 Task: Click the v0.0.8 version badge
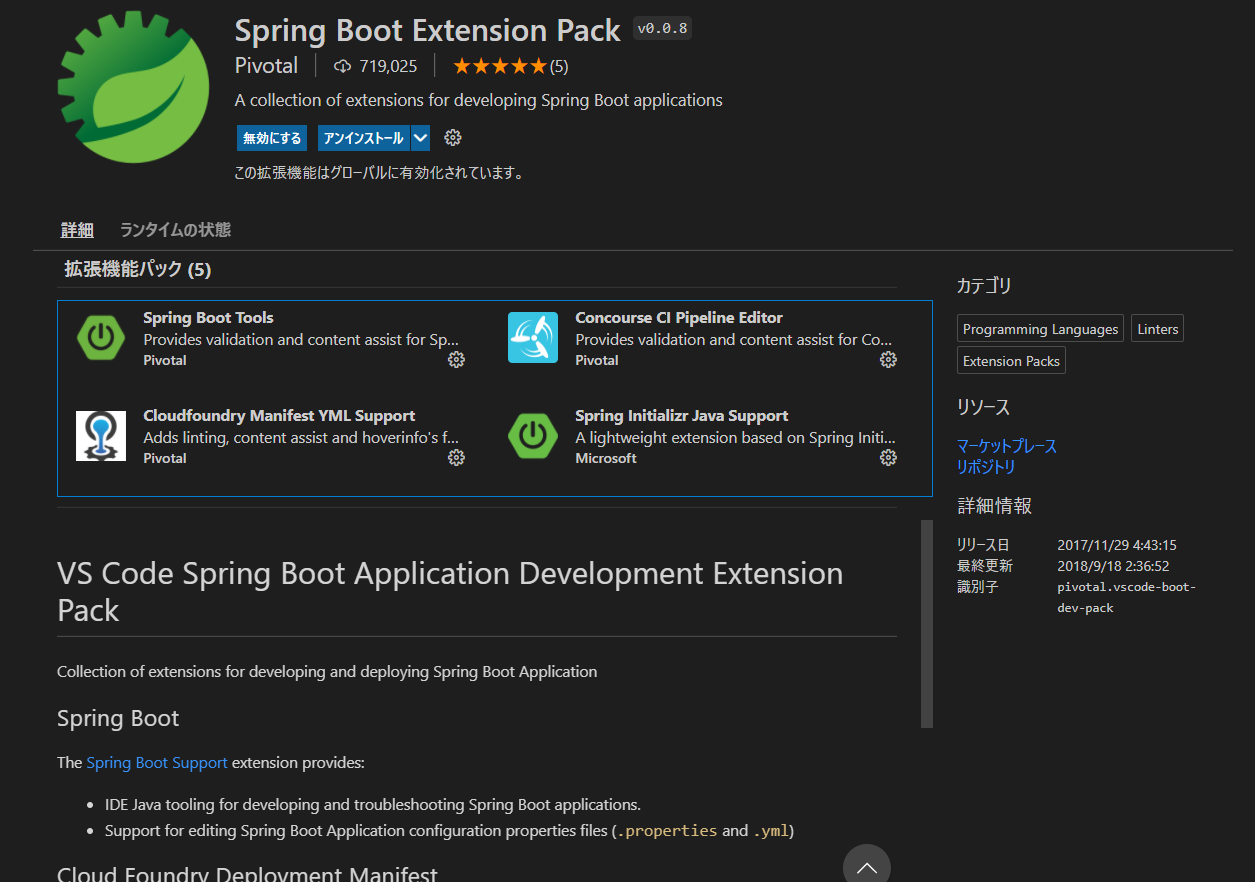coord(662,29)
